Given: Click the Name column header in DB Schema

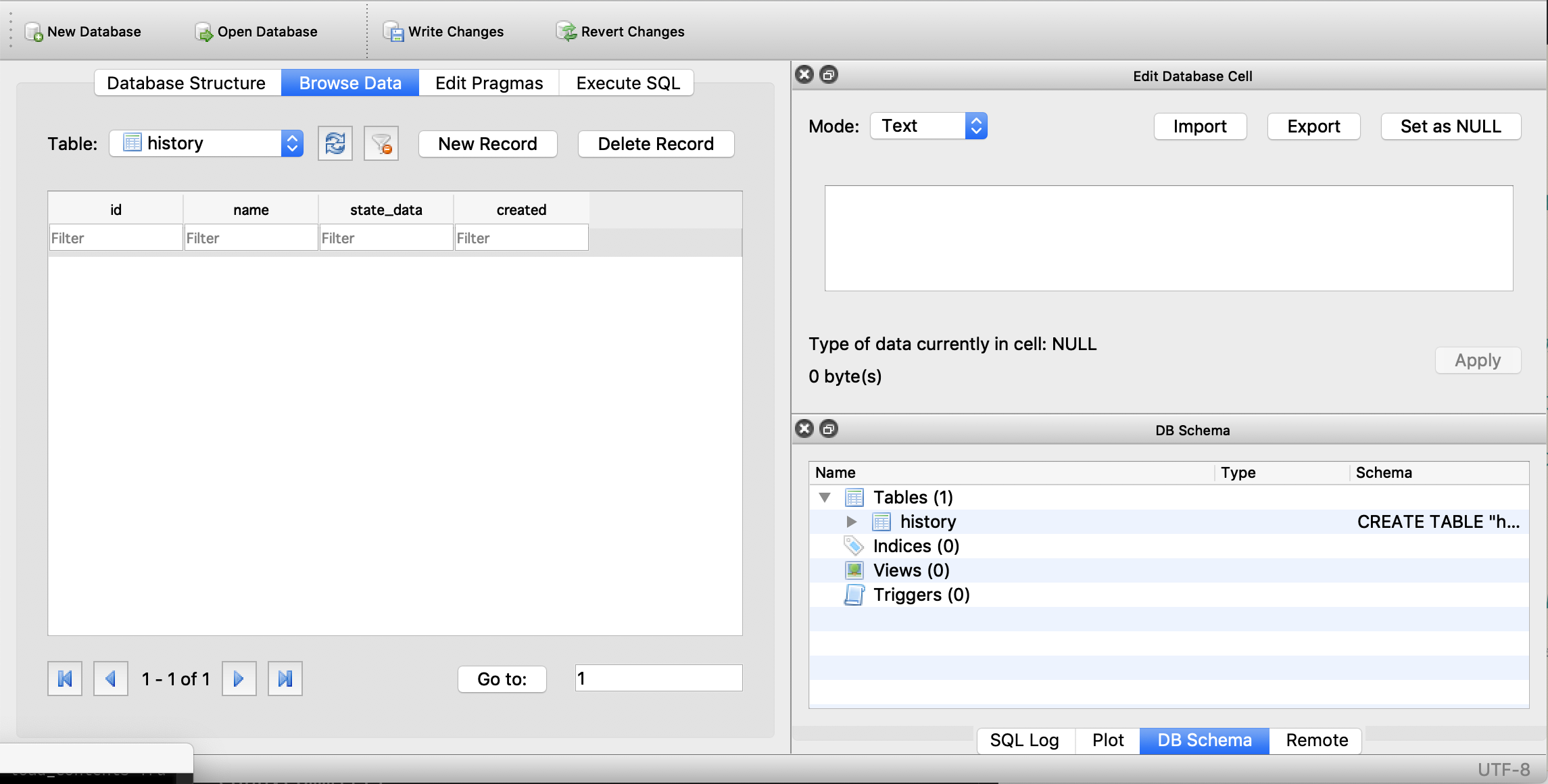Looking at the screenshot, I should [1012, 472].
